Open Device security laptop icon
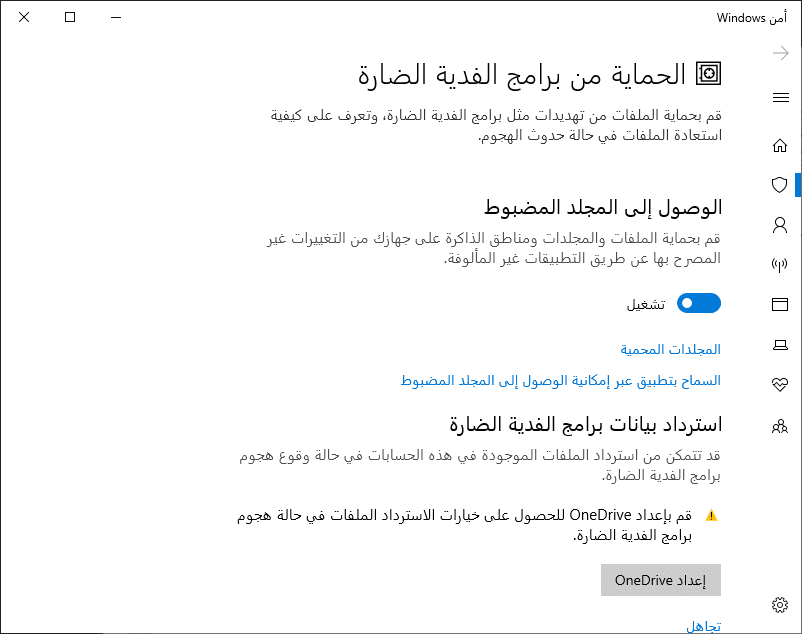This screenshot has width=802, height=634. coord(779,345)
